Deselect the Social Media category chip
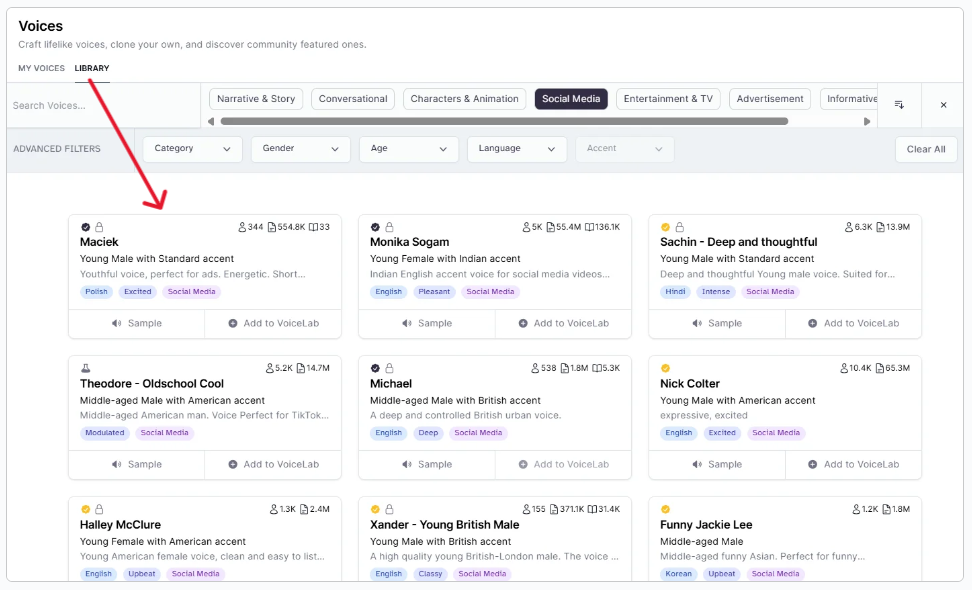The height and width of the screenshot is (590, 972). (x=571, y=99)
